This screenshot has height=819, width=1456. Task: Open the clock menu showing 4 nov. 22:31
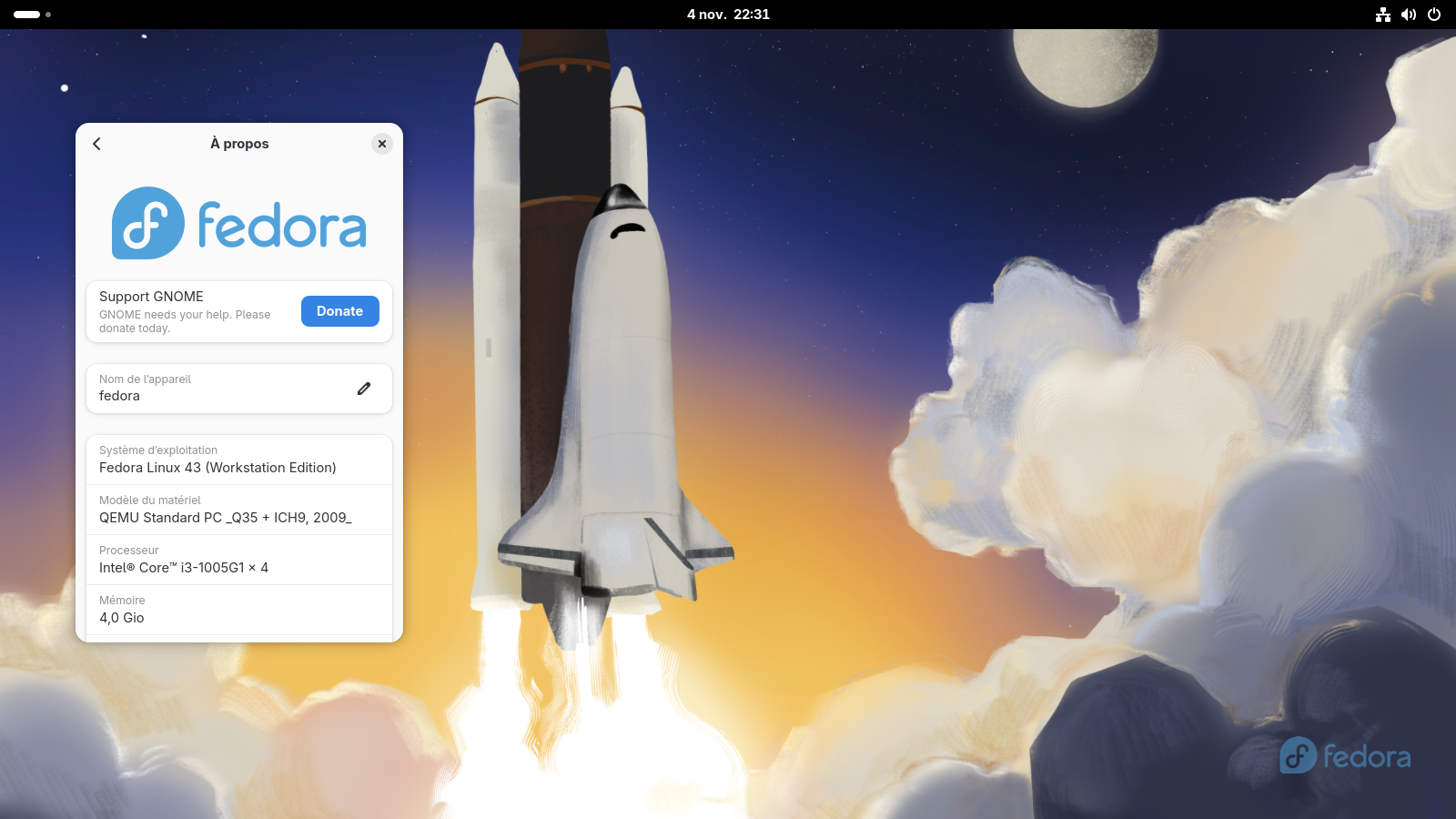(728, 15)
